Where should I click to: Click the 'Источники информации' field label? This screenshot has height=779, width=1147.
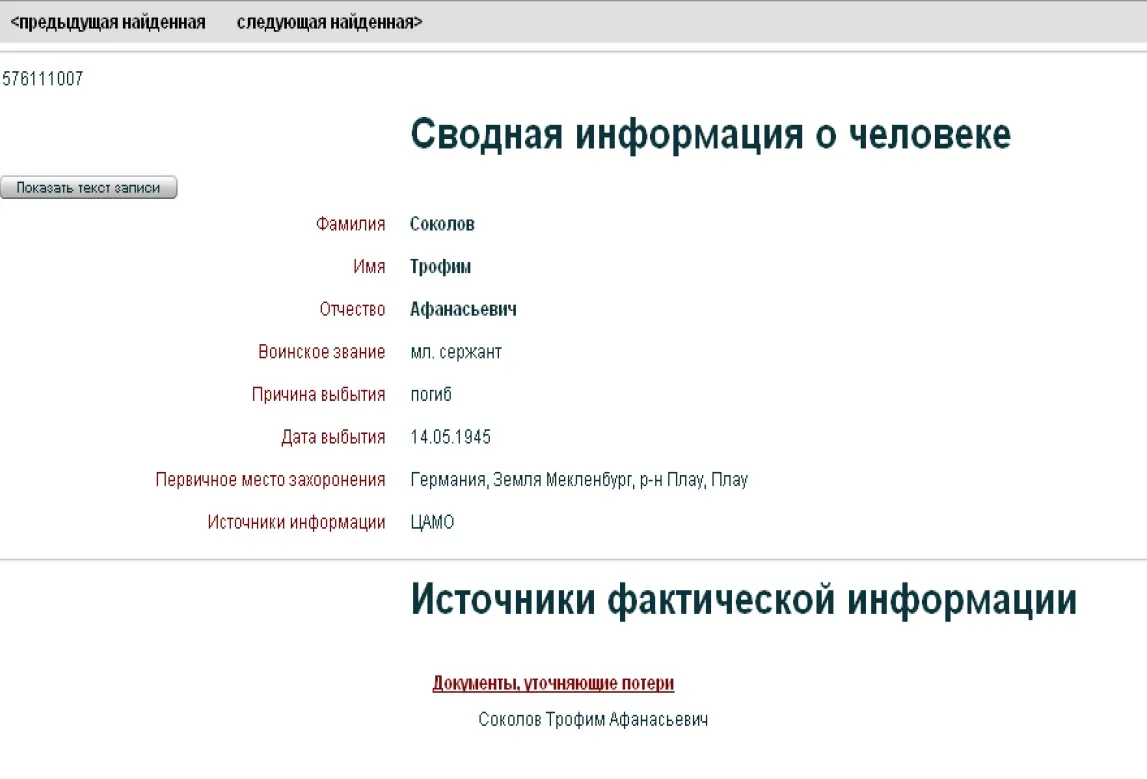click(296, 523)
